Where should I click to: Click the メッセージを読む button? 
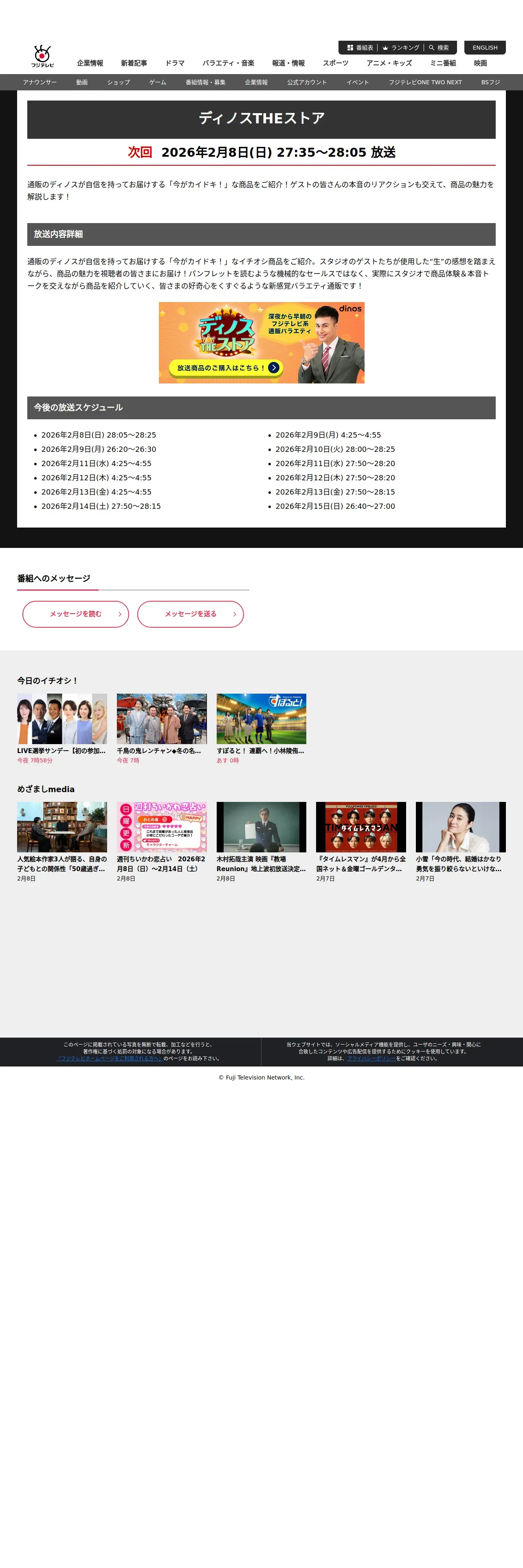[x=75, y=614]
